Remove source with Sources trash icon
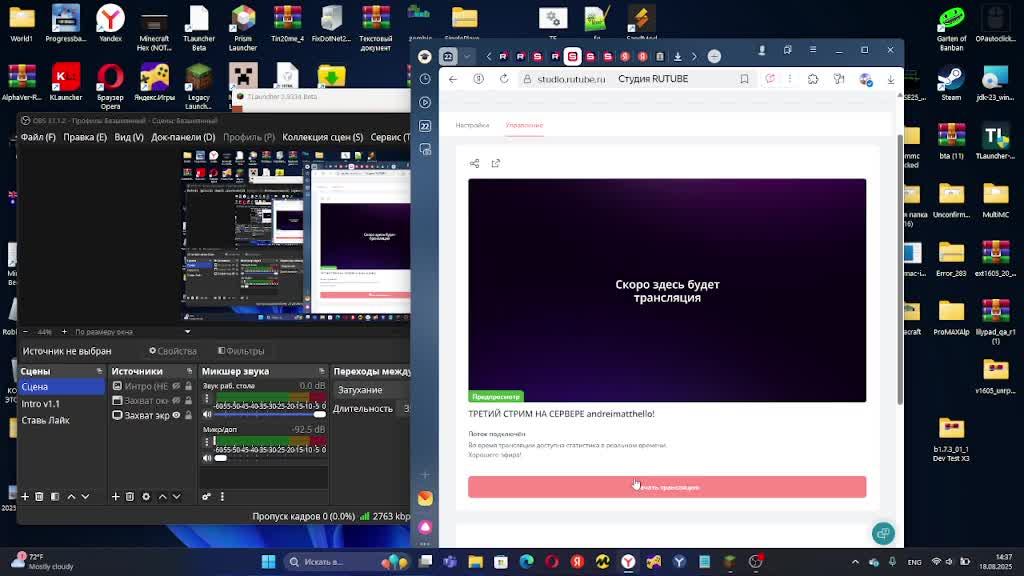This screenshot has height=576, width=1024. (x=130, y=497)
